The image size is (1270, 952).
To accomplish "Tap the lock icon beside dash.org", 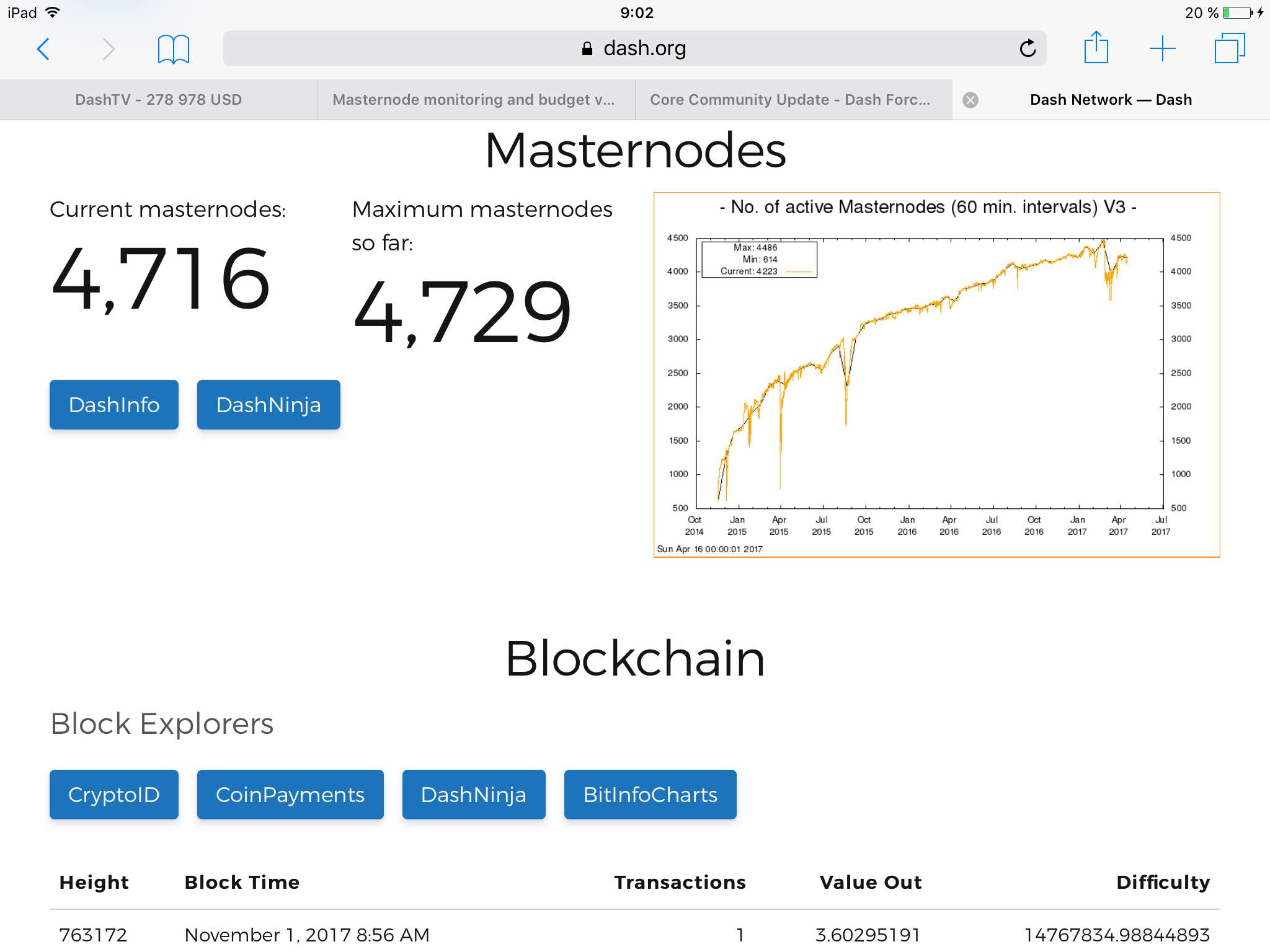I will 587,48.
